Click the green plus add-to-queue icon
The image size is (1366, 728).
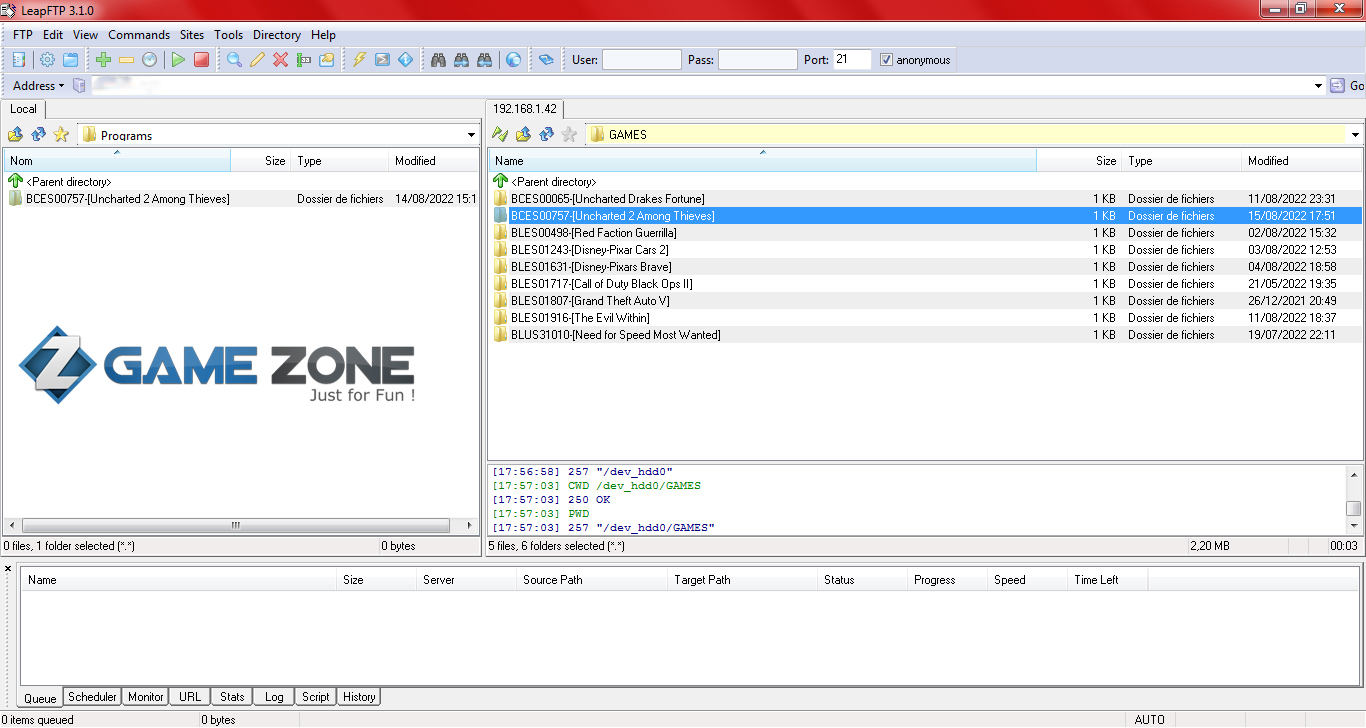point(103,60)
